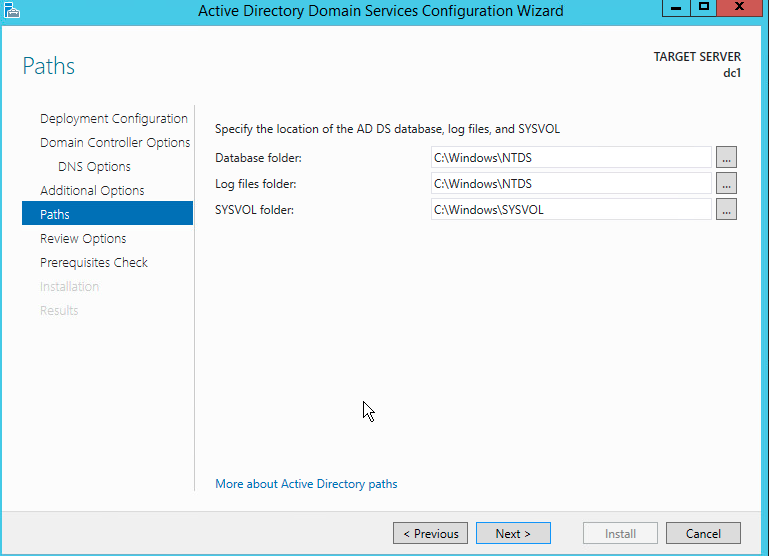Minimize the configuration wizard window
769x556 pixels.
click(x=677, y=8)
